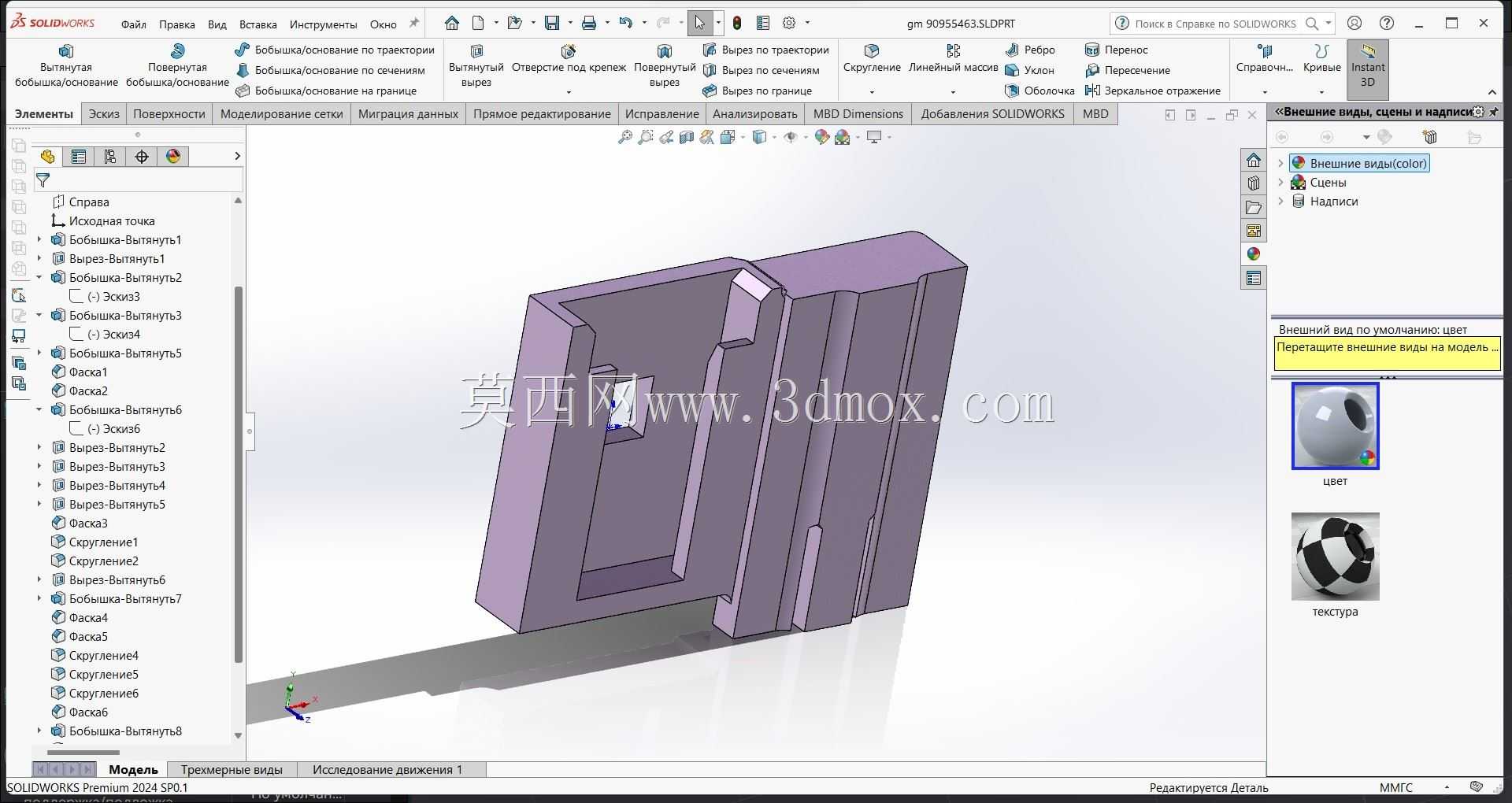Click the Ребро rib tool

coord(1030,50)
